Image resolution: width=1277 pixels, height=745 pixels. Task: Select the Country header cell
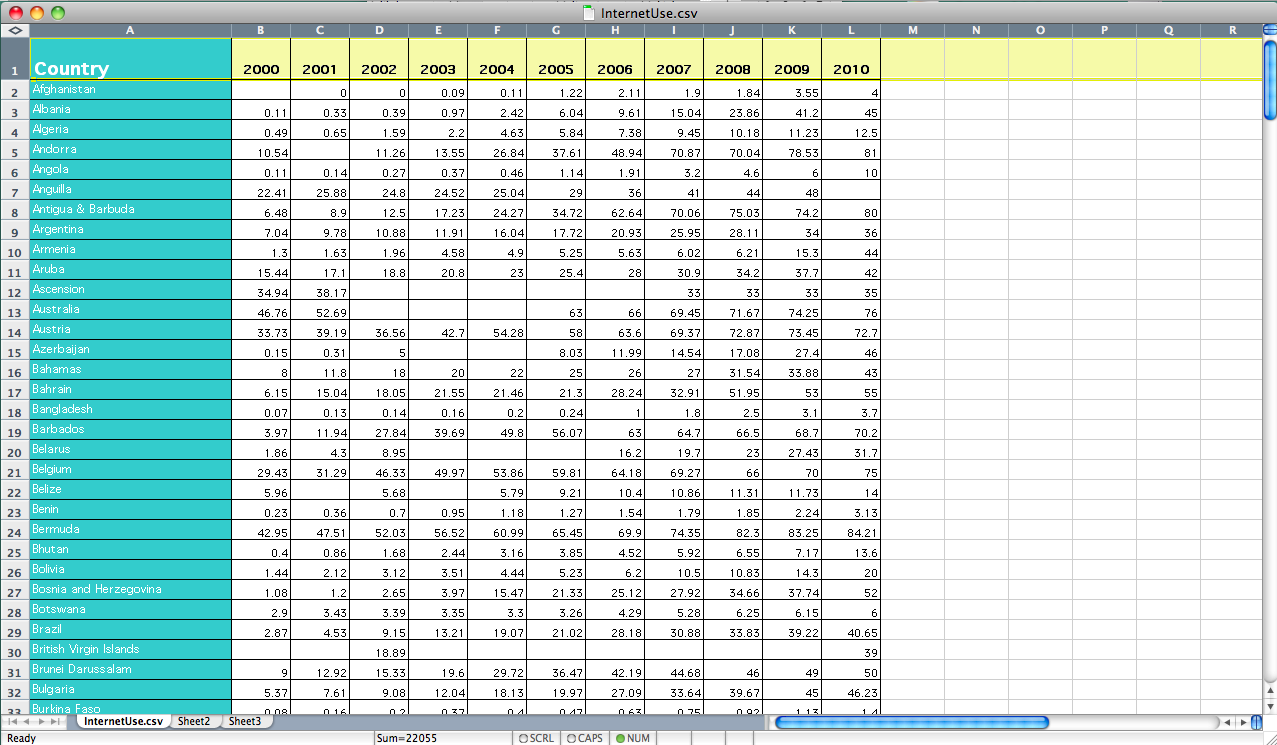[130, 60]
